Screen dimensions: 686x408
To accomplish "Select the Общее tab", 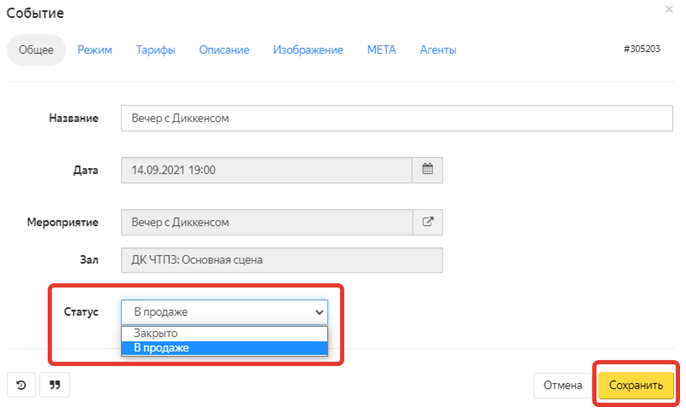I will [37, 50].
